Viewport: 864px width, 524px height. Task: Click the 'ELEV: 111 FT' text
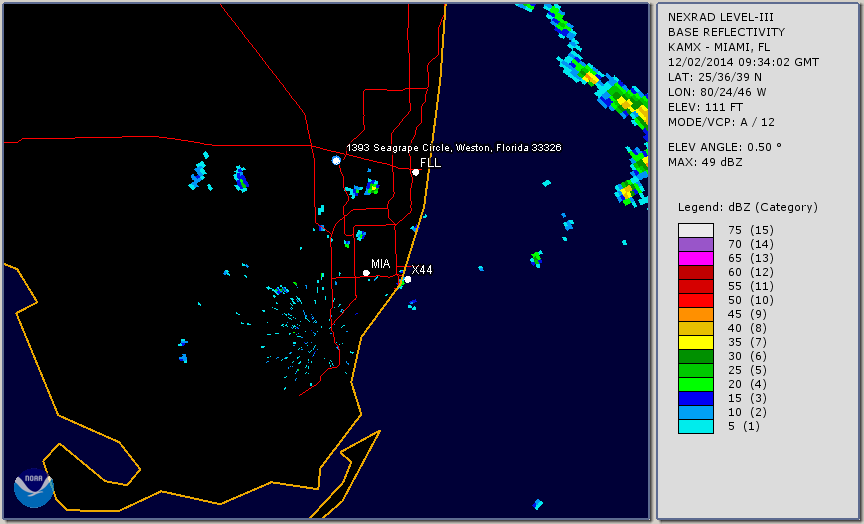coord(705,107)
